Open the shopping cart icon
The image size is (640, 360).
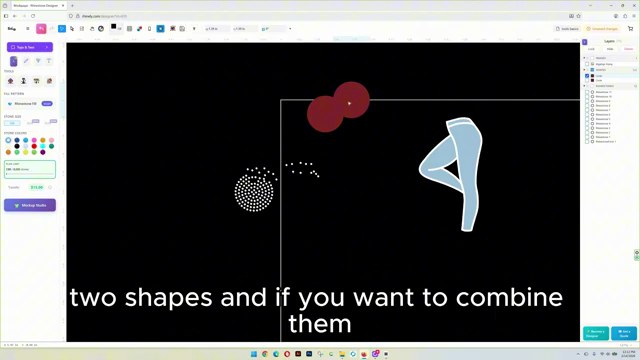click(631, 29)
